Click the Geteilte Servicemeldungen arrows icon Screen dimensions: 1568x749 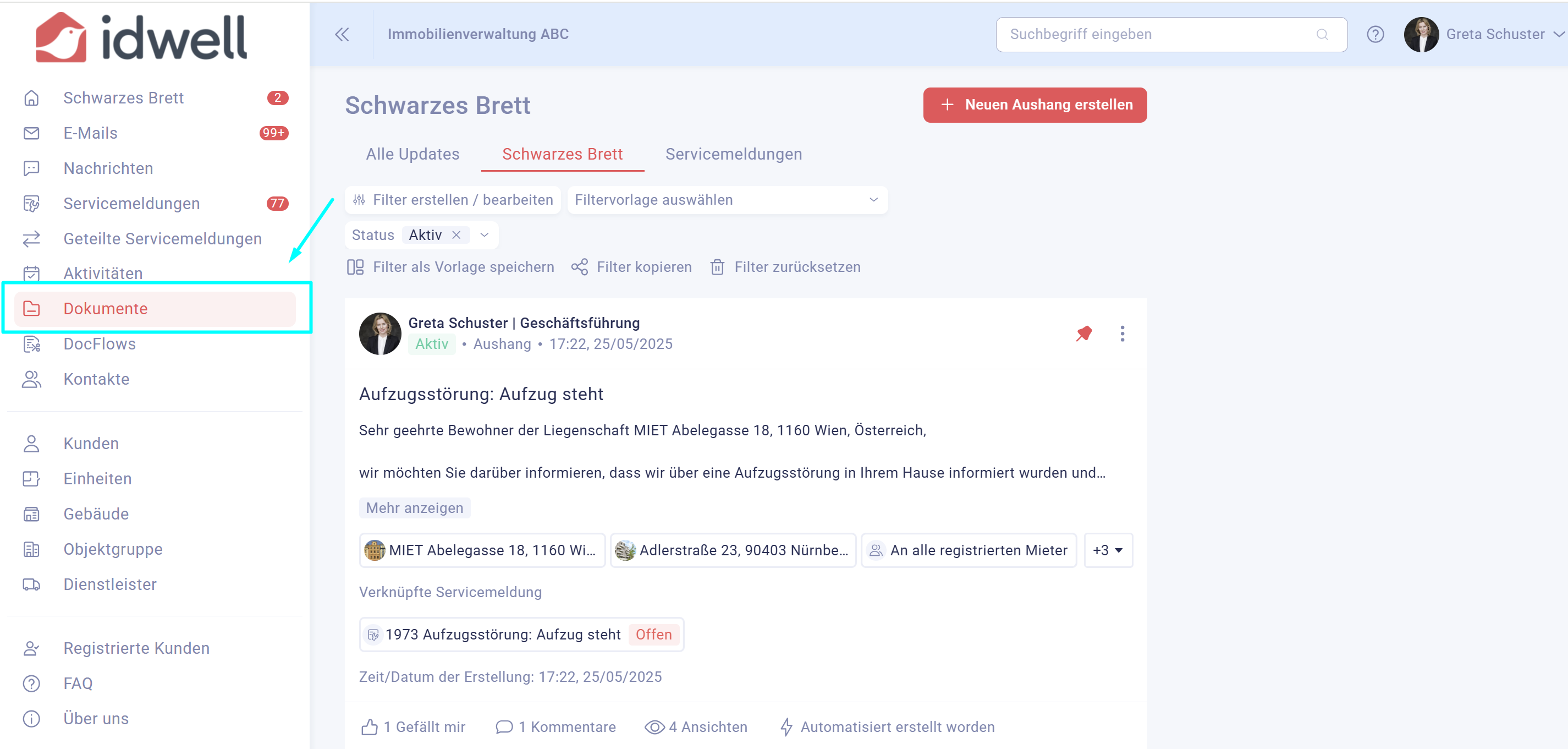tap(31, 239)
